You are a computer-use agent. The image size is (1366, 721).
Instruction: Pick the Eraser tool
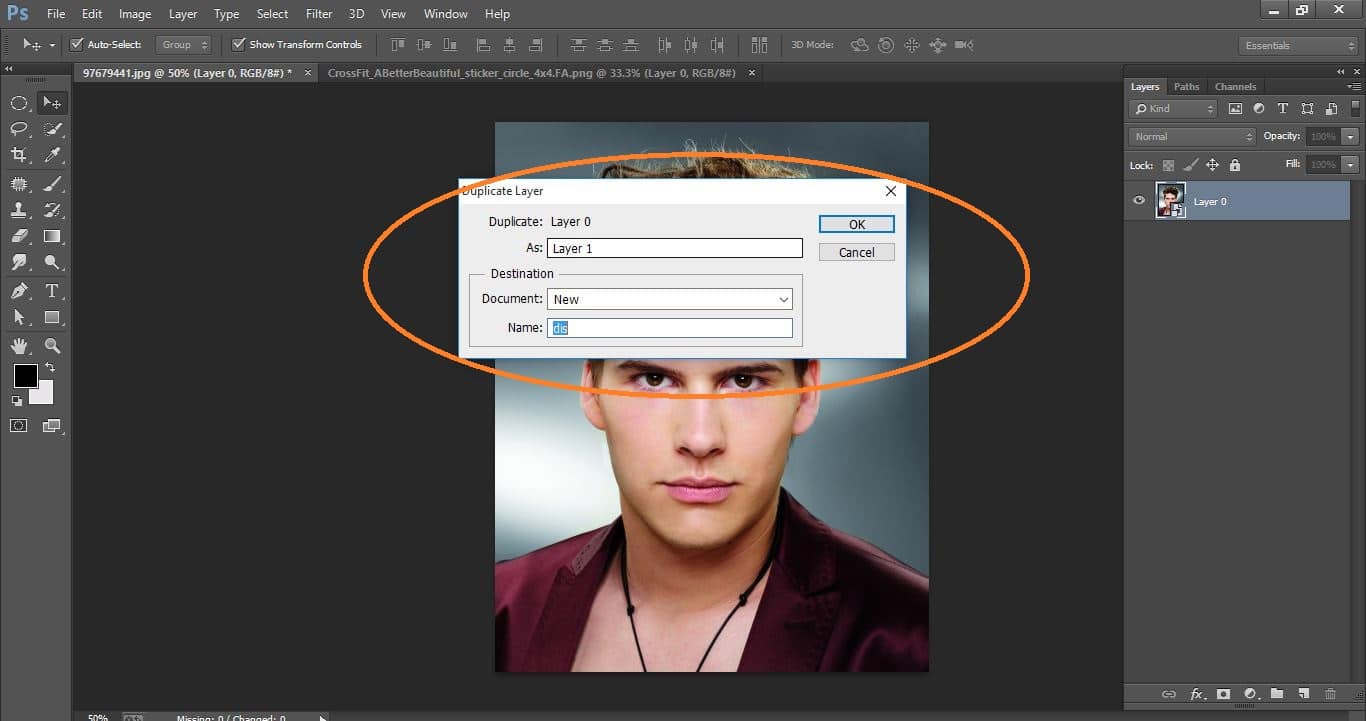[20, 236]
